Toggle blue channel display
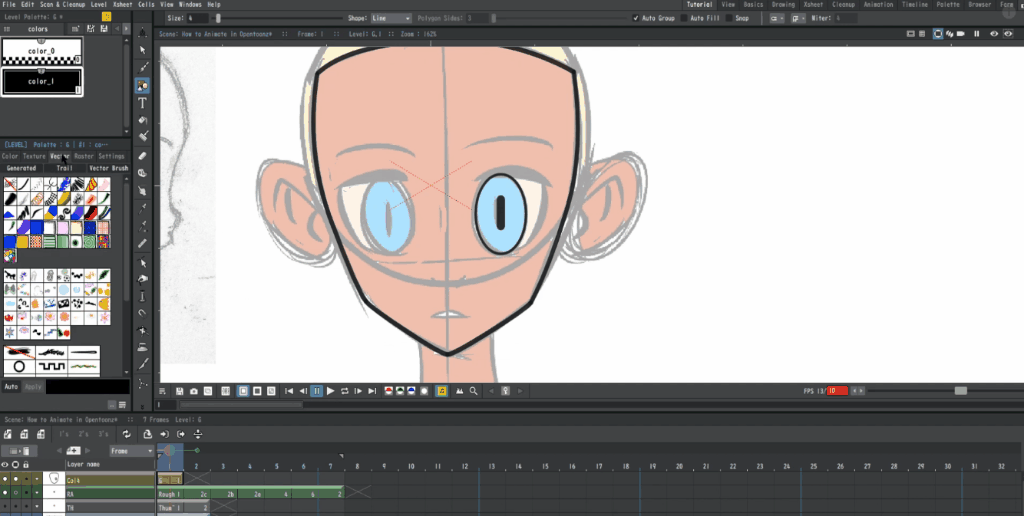1024x516 pixels. [411, 391]
